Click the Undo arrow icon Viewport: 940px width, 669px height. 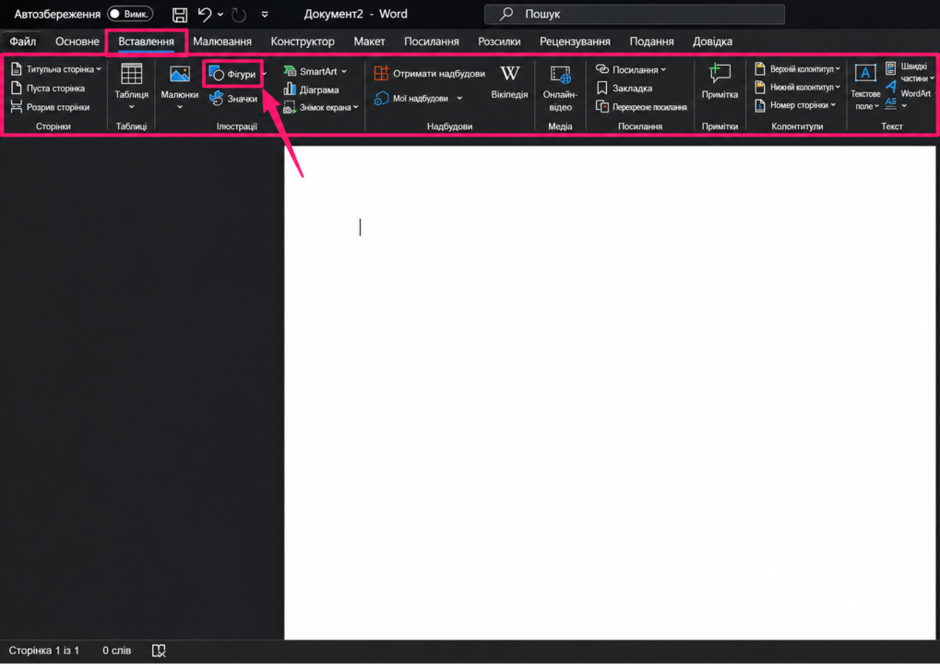tap(204, 14)
